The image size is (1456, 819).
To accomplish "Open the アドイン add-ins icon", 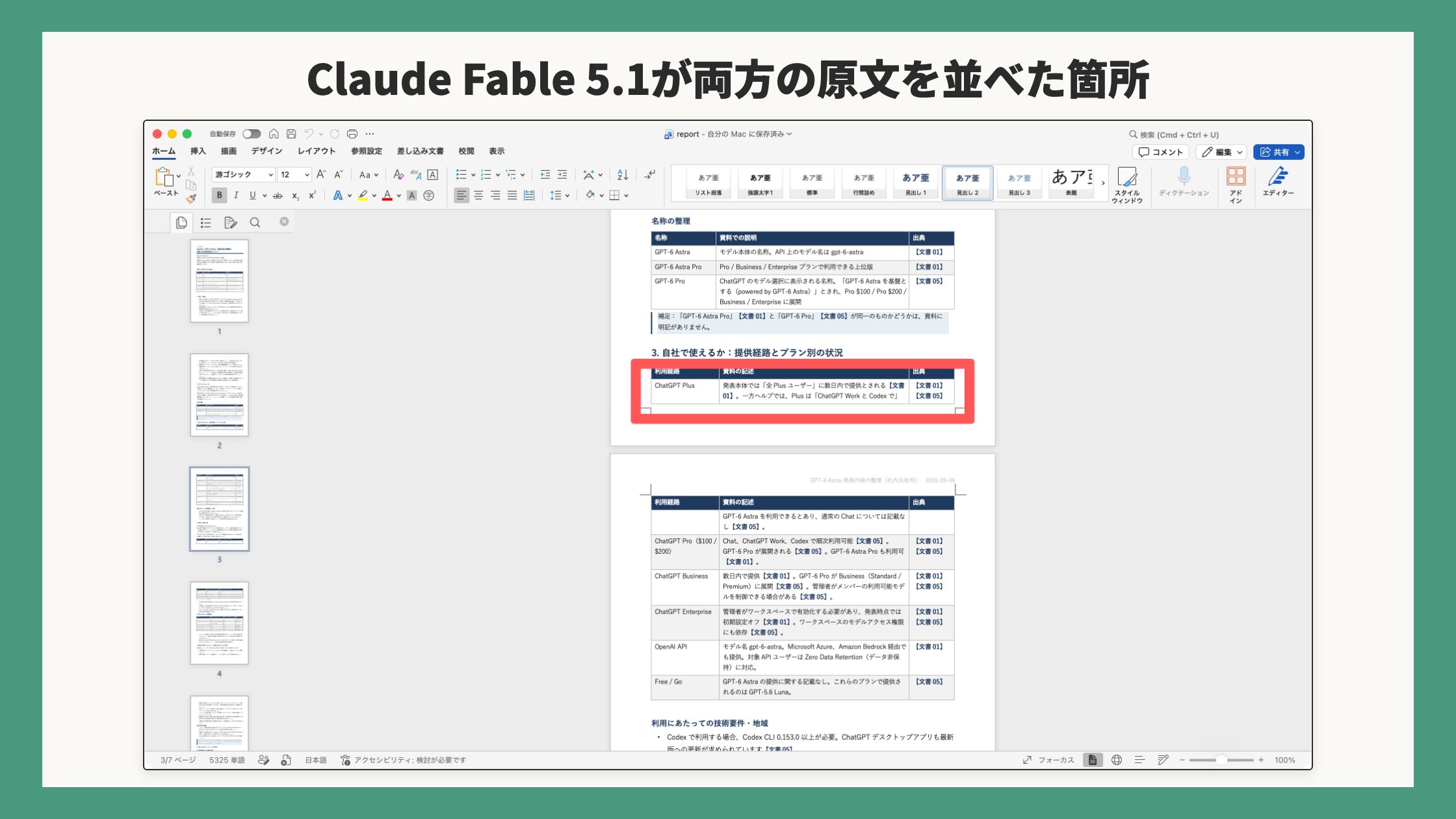I will [x=1236, y=185].
